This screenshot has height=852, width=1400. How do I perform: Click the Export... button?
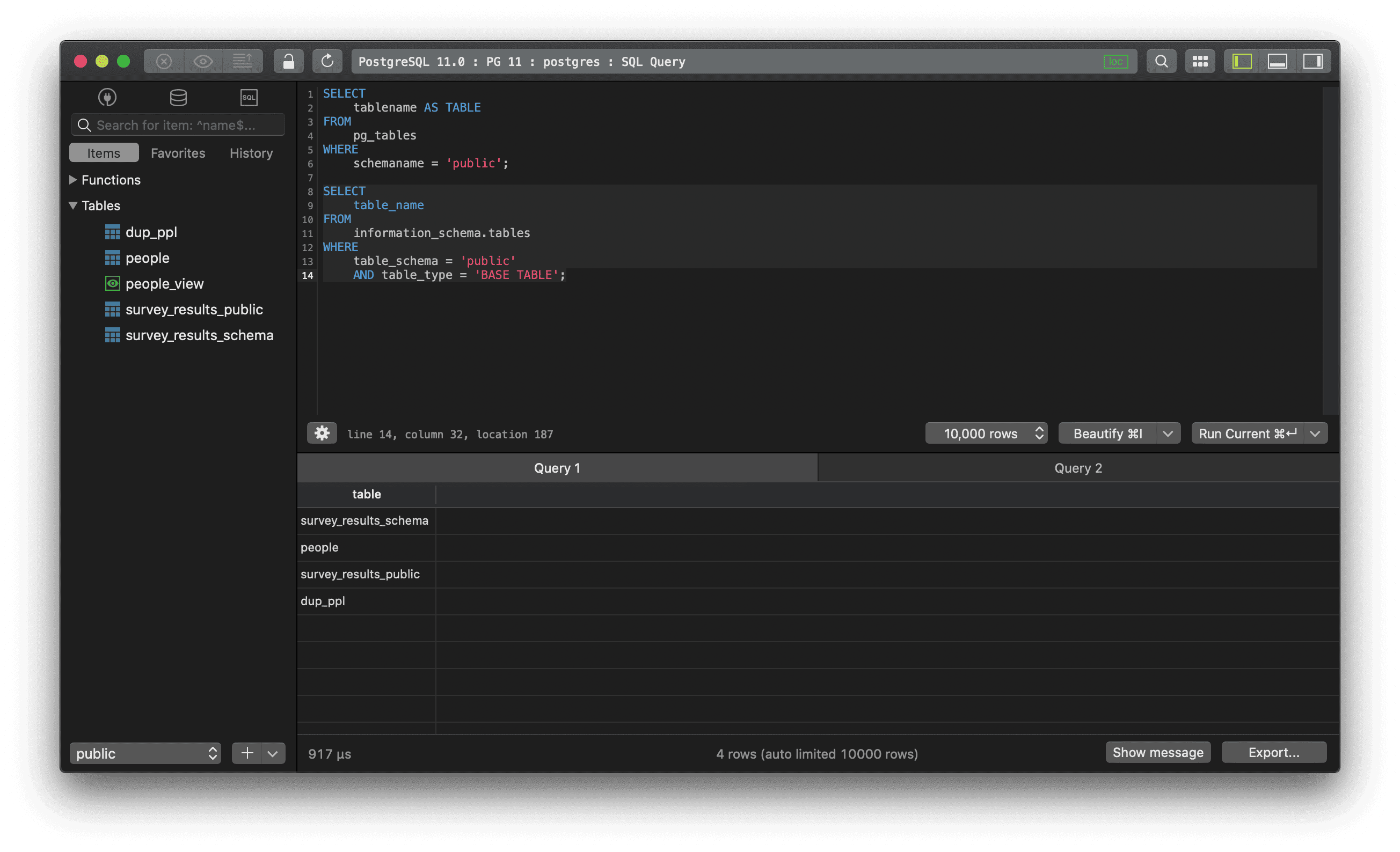click(x=1274, y=752)
